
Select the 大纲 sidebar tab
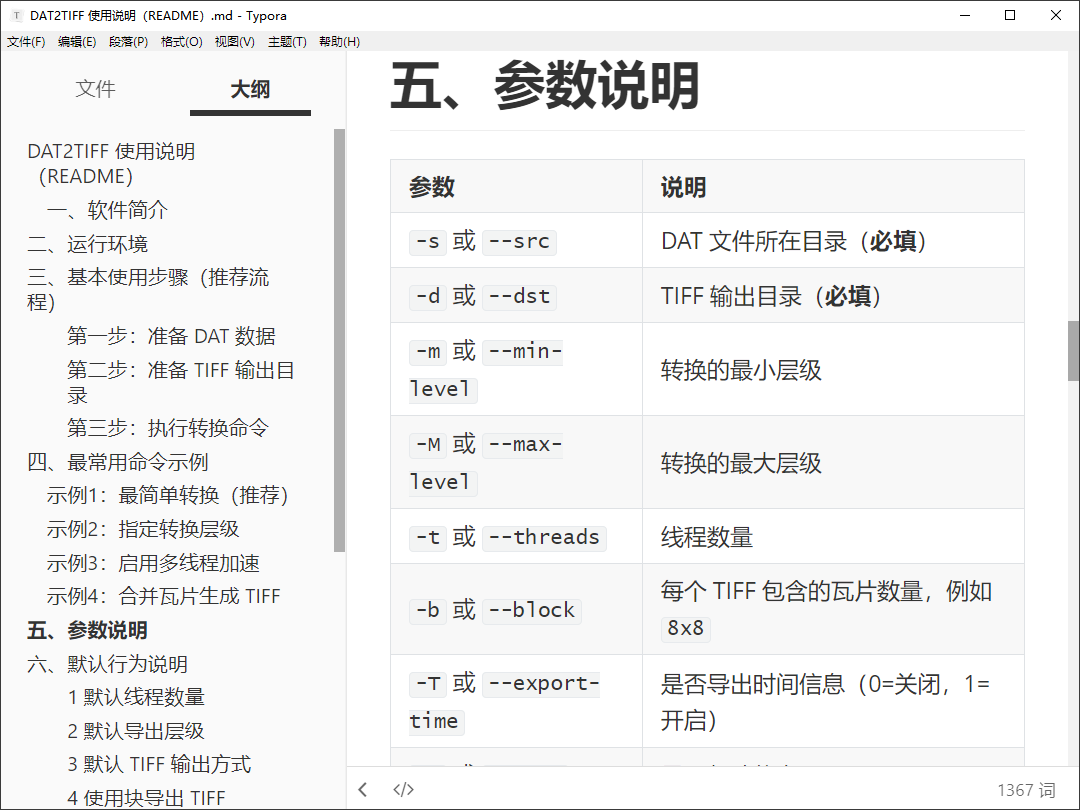pyautogui.click(x=250, y=89)
